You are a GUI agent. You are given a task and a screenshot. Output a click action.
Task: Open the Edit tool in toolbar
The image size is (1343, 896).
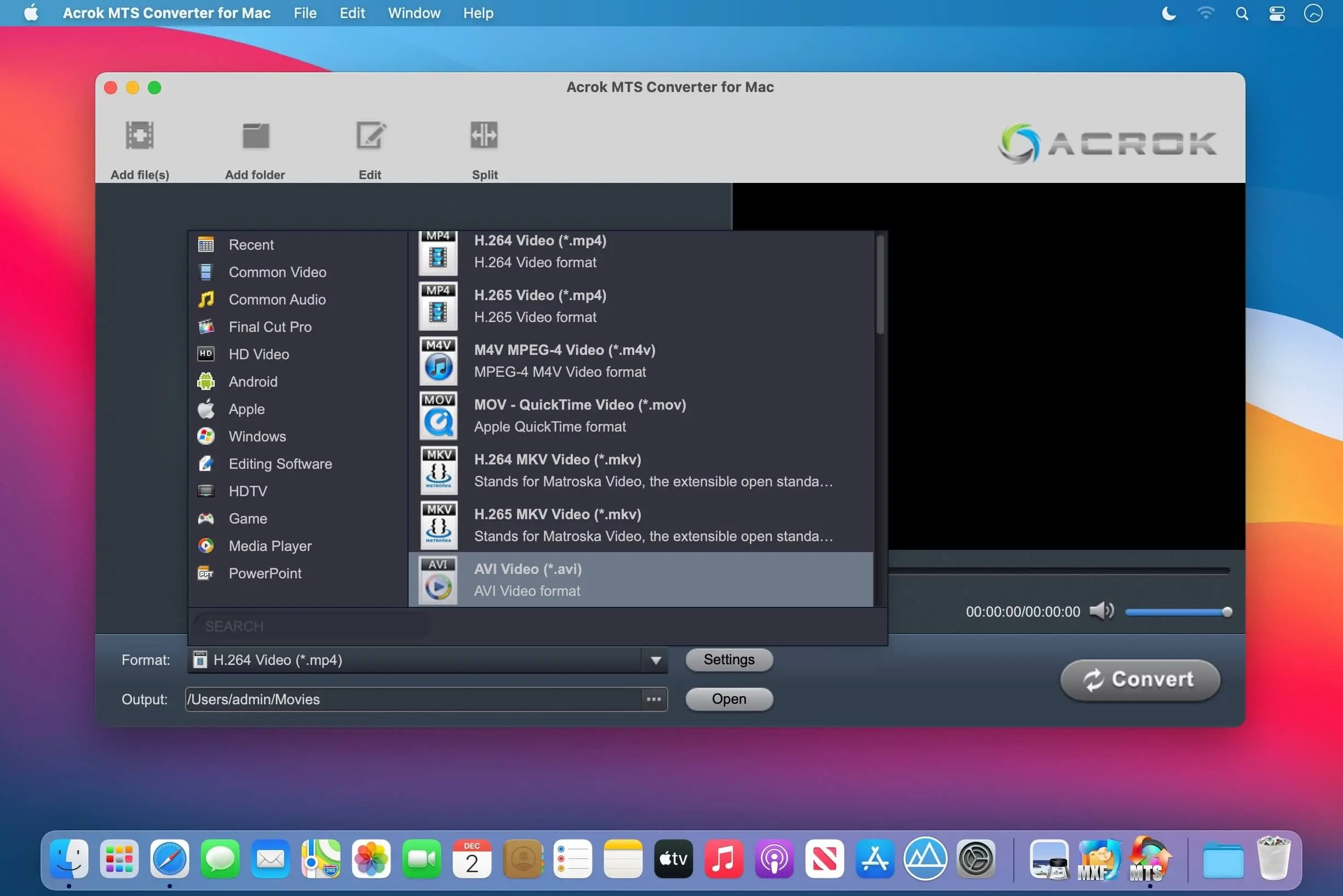(370, 136)
